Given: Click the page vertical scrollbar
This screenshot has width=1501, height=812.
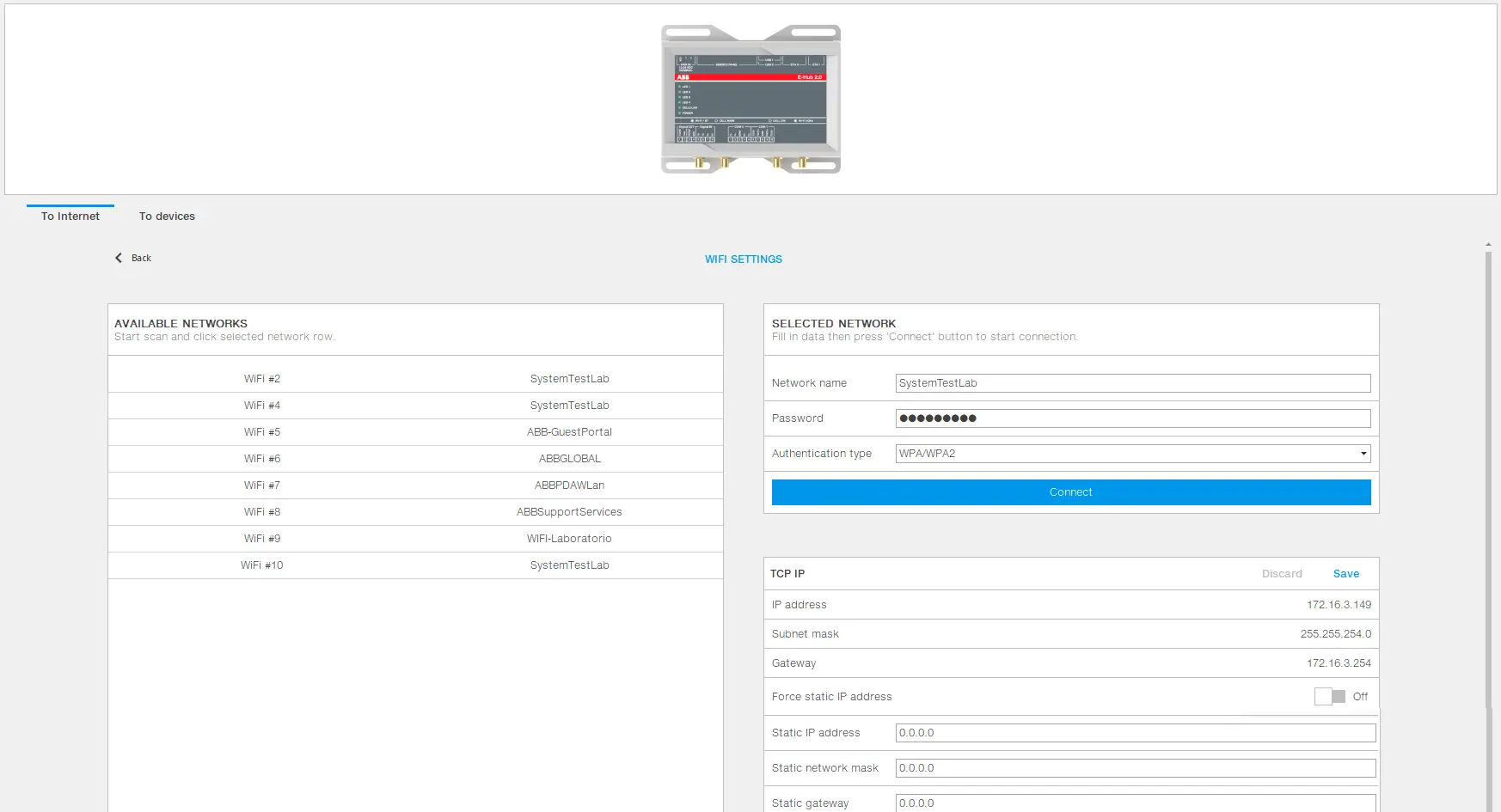Looking at the screenshot, I should [1488, 516].
